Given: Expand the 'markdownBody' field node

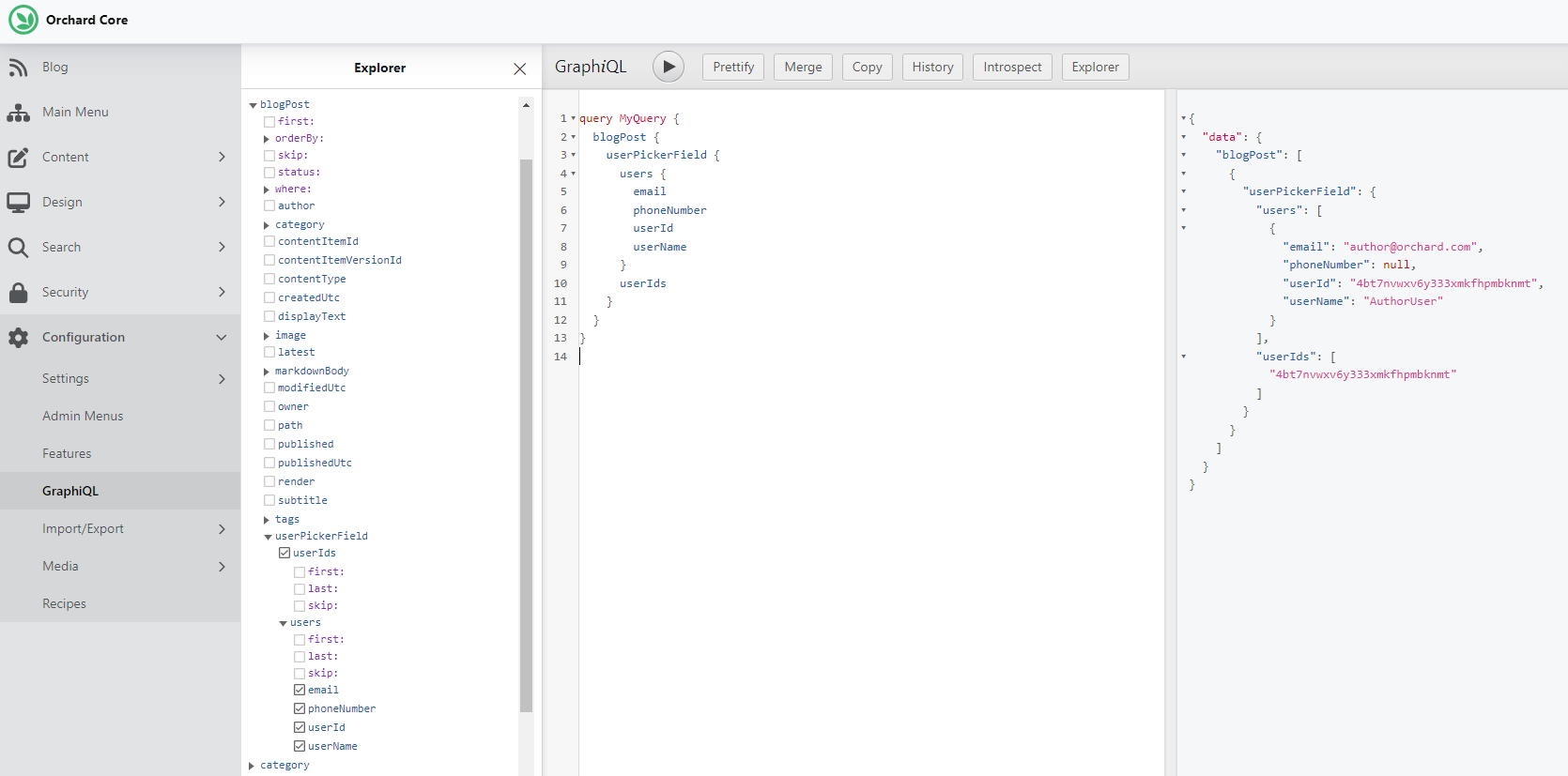Looking at the screenshot, I should [267, 372].
